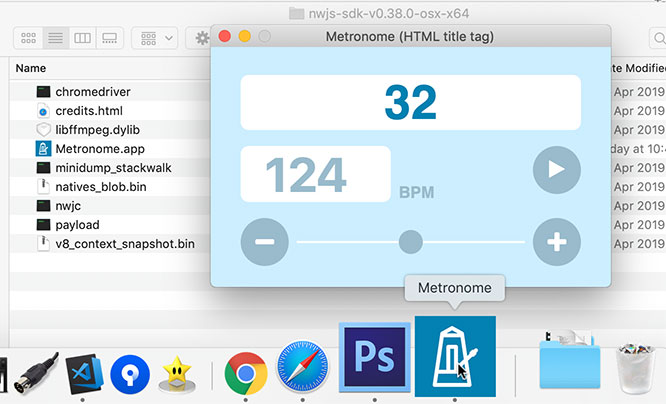Open Photoshop from the Dock
666x404 pixels.
pyautogui.click(x=375, y=357)
